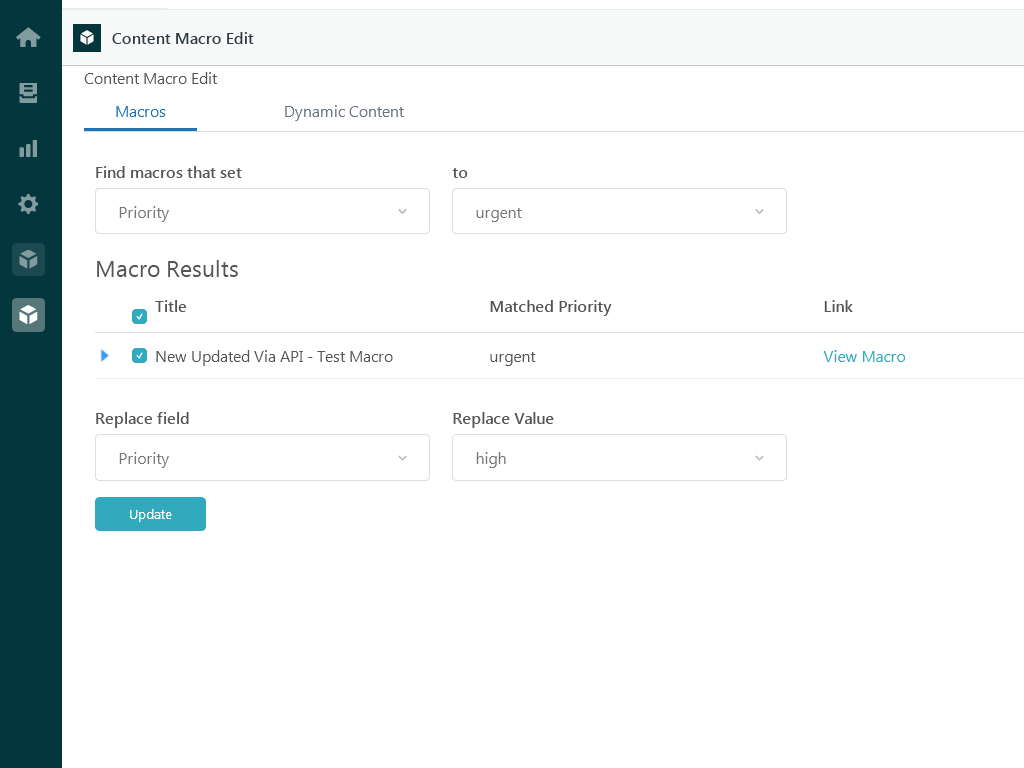Expand the New Updated Via API macro row
Screen dimensions: 1024x768
click(x=105, y=356)
